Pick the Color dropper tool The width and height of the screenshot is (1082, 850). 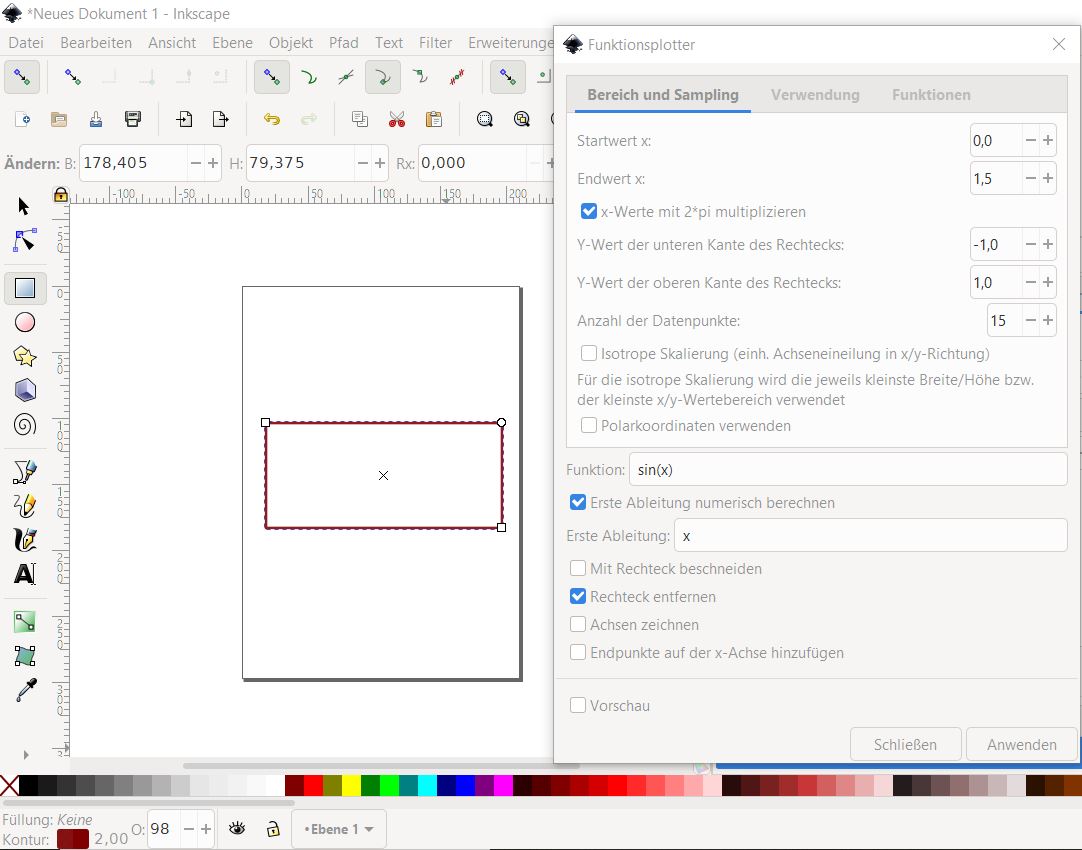(x=25, y=690)
